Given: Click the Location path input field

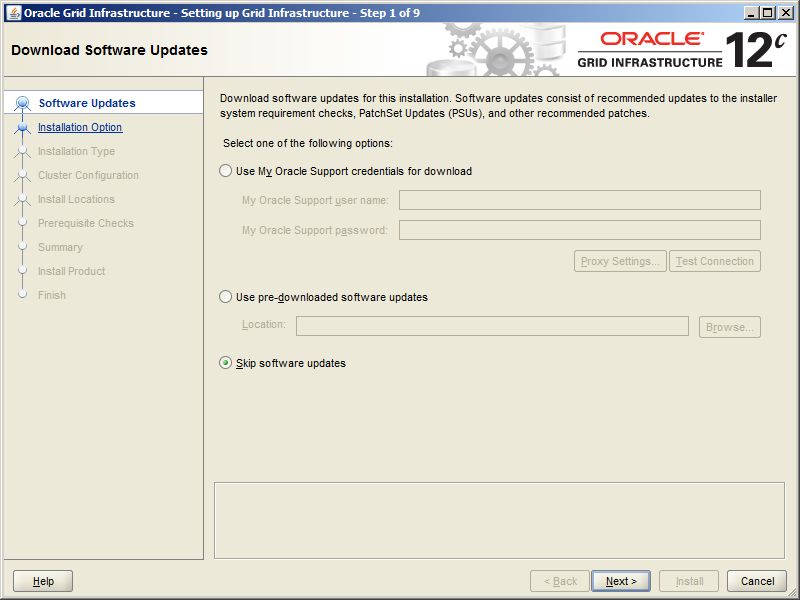Looking at the screenshot, I should pos(492,326).
